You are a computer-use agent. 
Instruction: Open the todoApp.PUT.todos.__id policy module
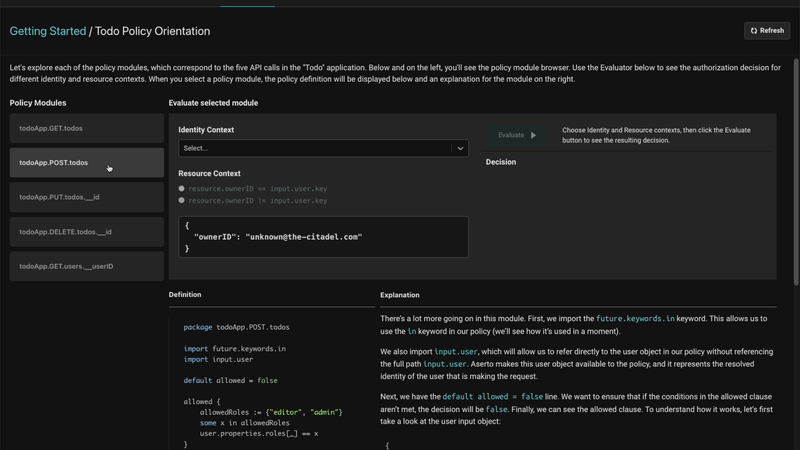87,197
